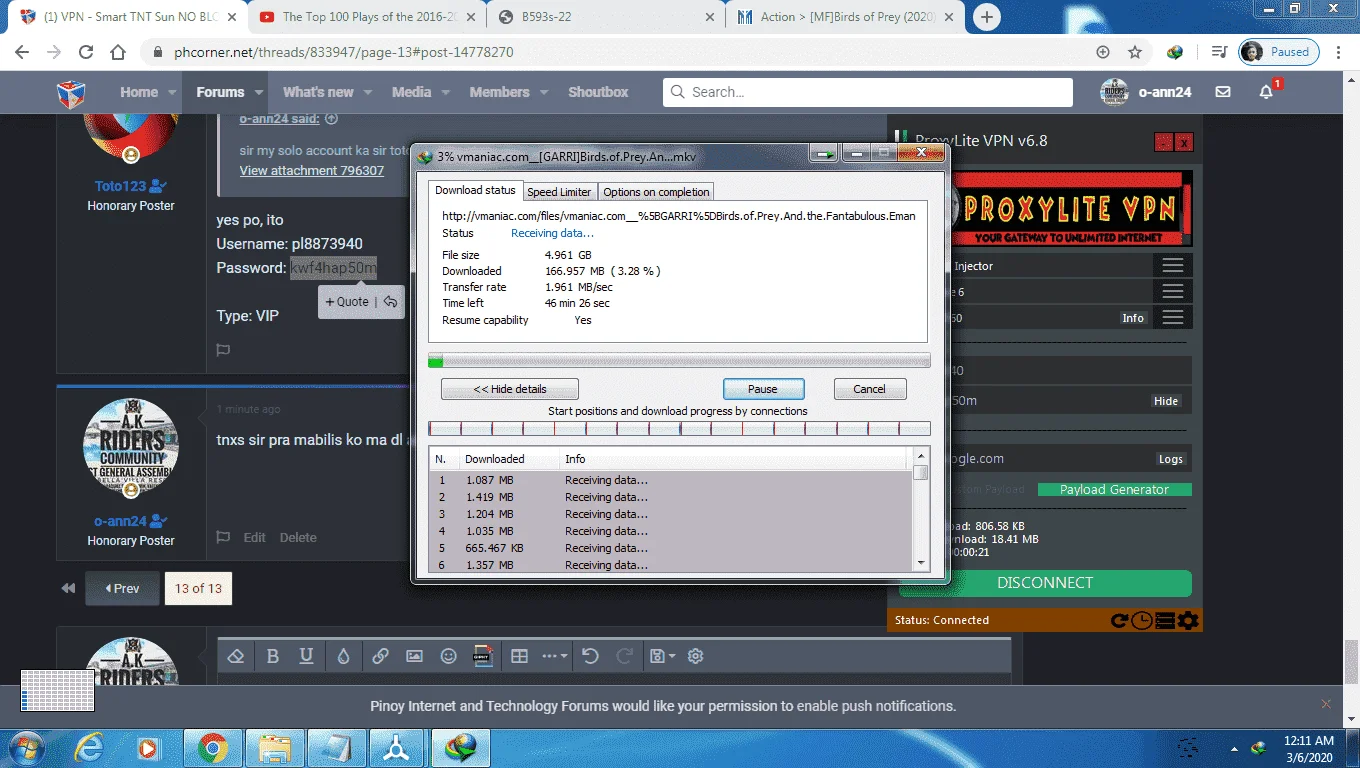This screenshot has width=1360, height=768.
Task: Expand the Media dropdown arrow
Action: (x=446, y=92)
